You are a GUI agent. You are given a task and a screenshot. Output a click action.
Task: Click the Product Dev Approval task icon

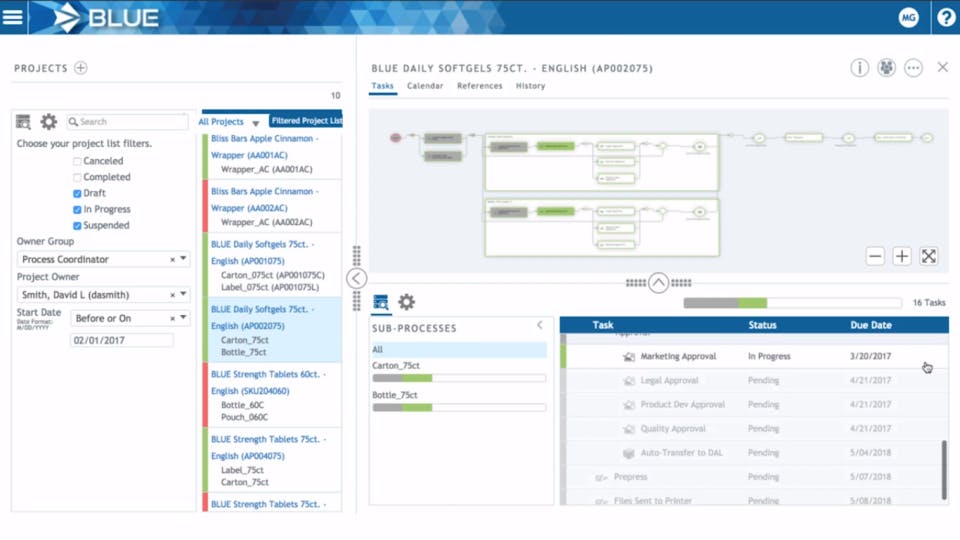(x=629, y=405)
